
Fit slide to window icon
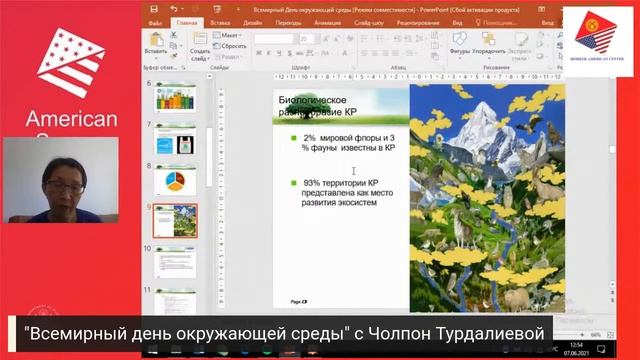tap(611, 335)
